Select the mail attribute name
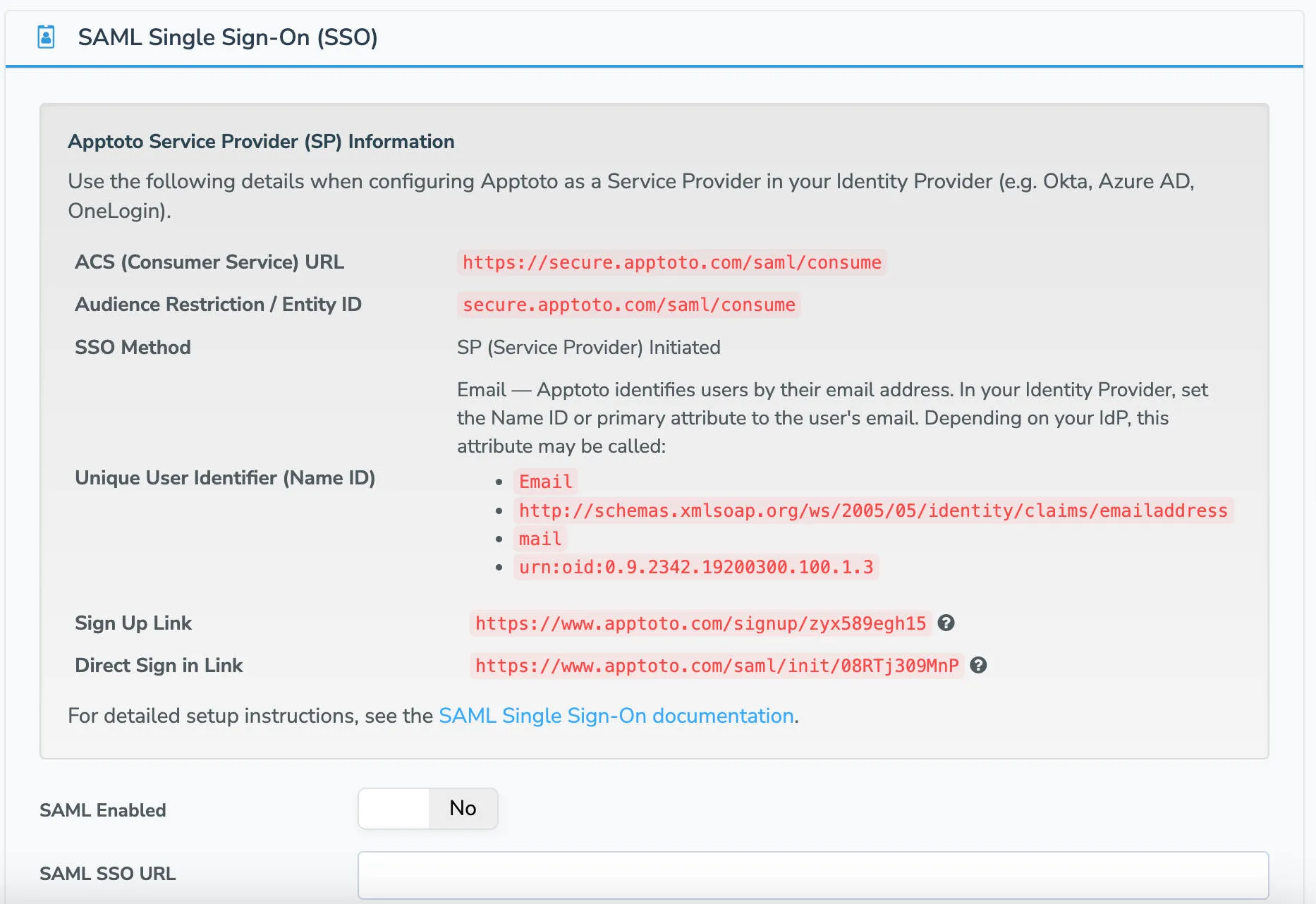Image resolution: width=1316 pixels, height=904 pixels. coord(540,538)
